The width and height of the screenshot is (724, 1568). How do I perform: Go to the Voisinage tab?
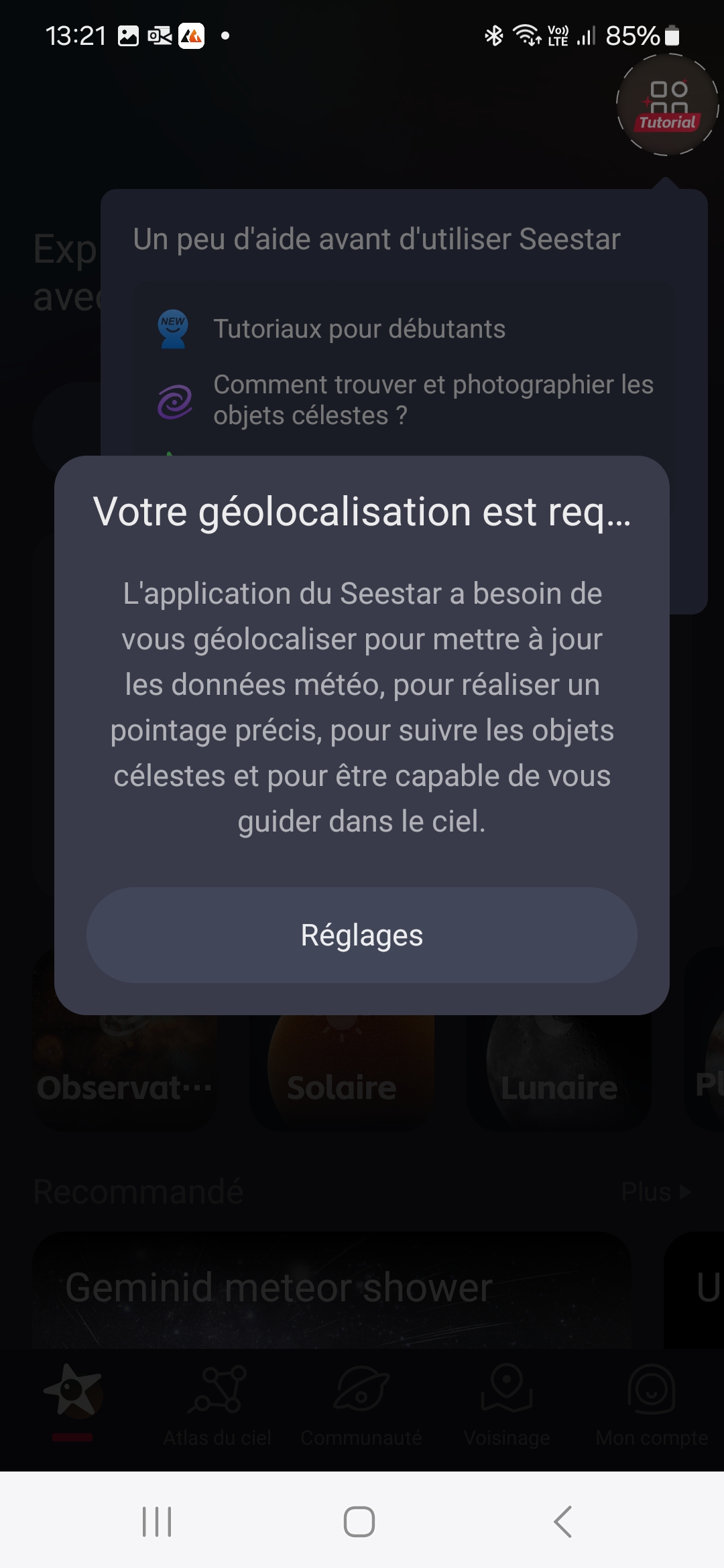(x=507, y=1403)
